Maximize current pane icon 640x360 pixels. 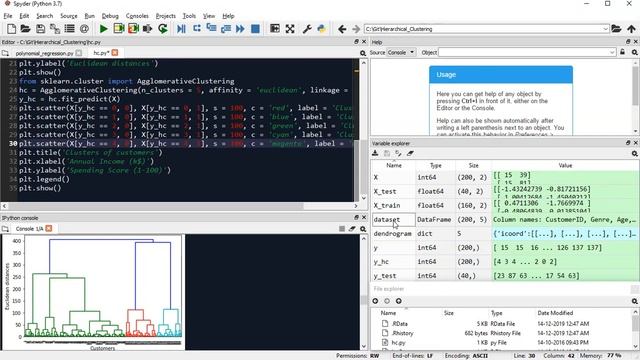[275, 29]
